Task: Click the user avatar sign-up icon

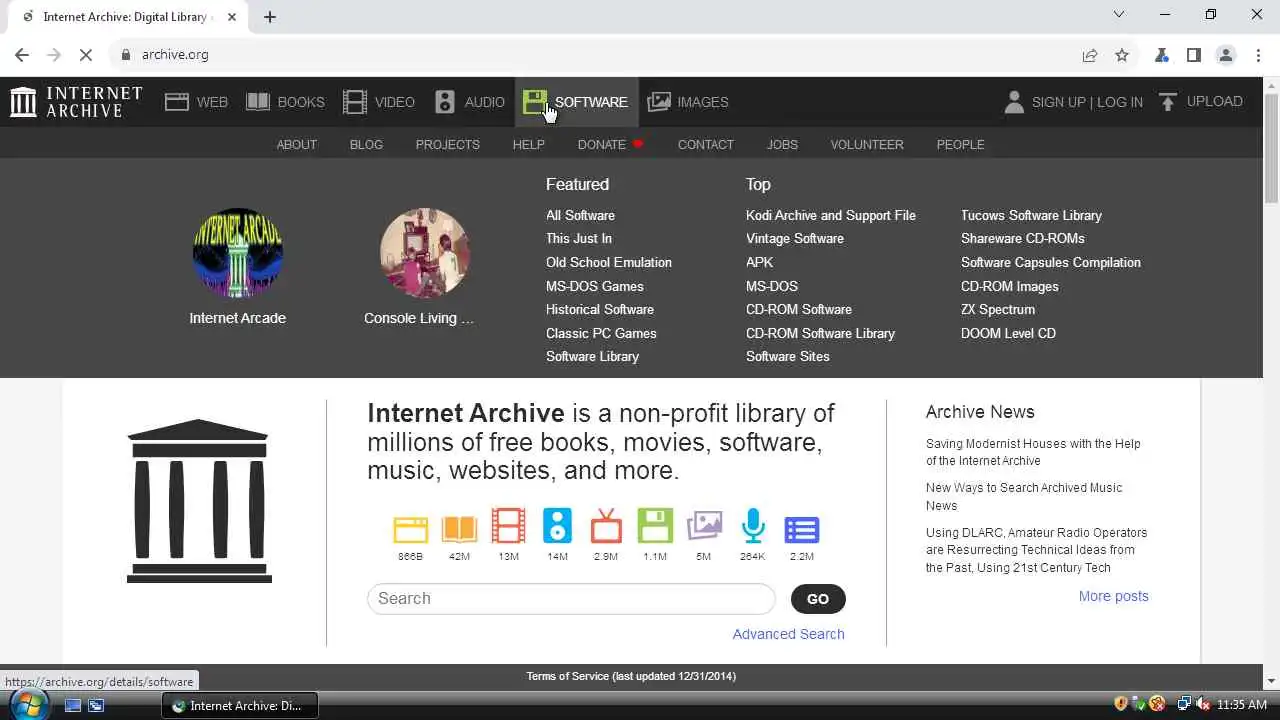Action: tap(1014, 102)
